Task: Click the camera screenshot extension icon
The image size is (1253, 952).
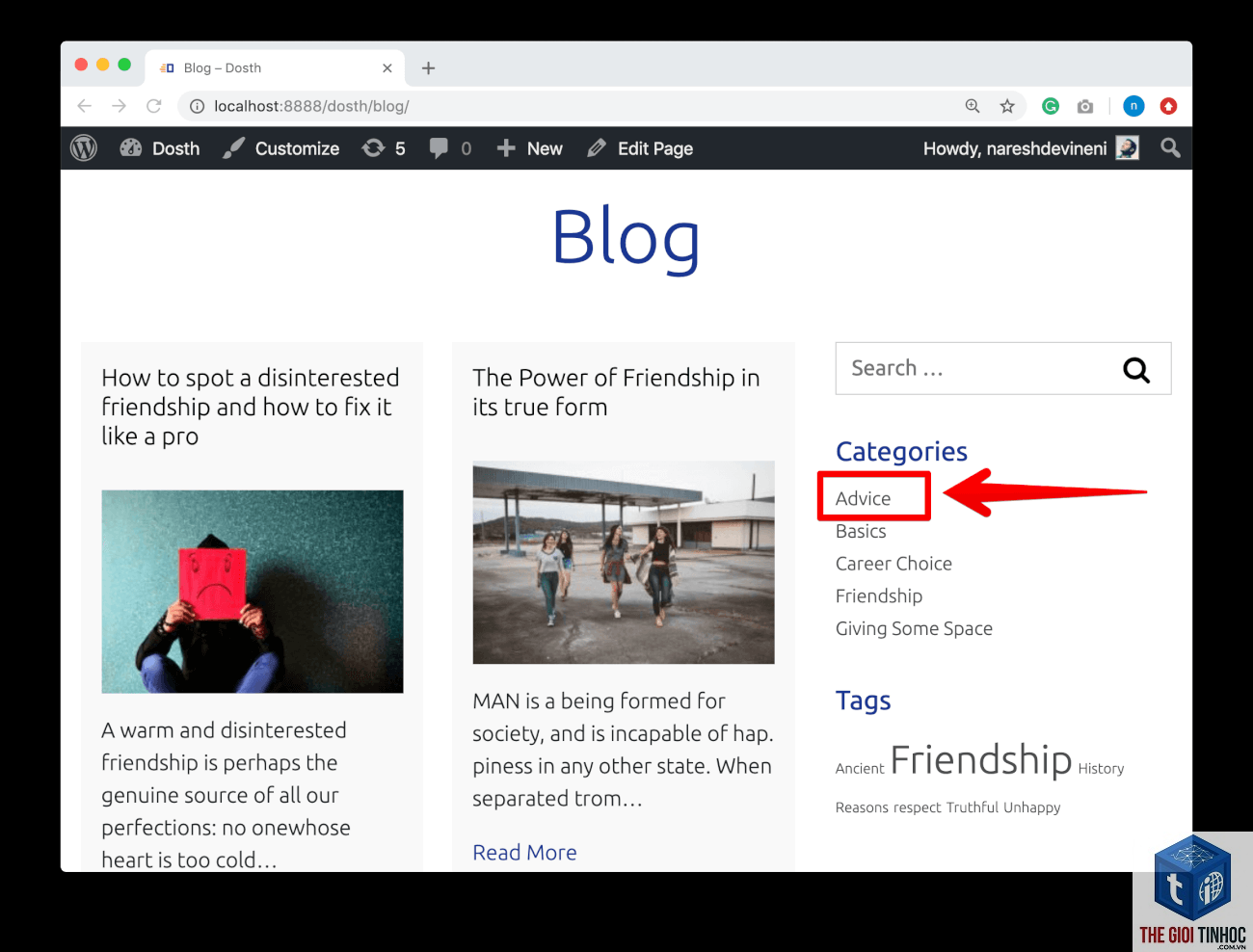Action: tap(1085, 106)
